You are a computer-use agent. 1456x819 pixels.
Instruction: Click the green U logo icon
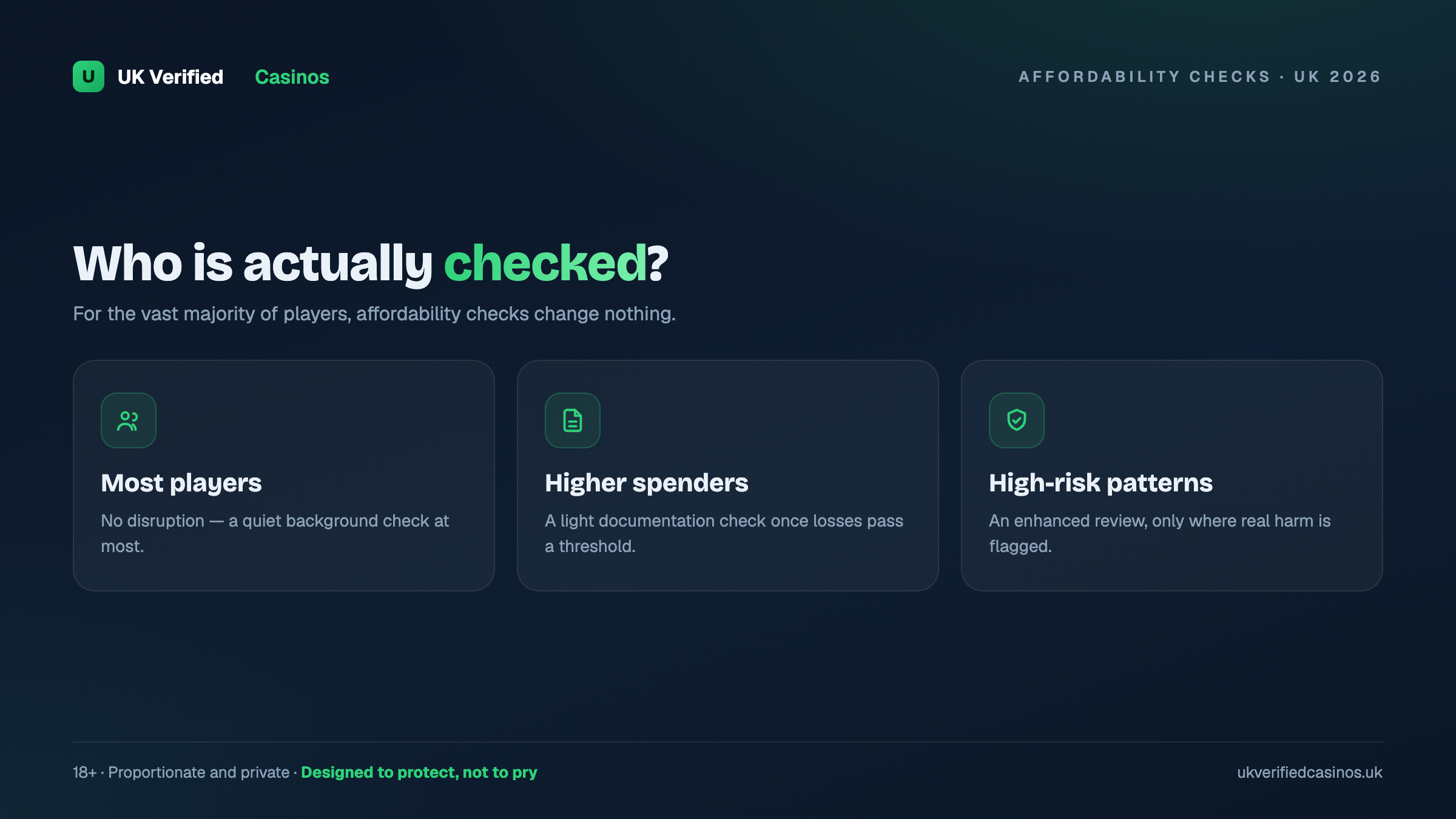tap(89, 76)
